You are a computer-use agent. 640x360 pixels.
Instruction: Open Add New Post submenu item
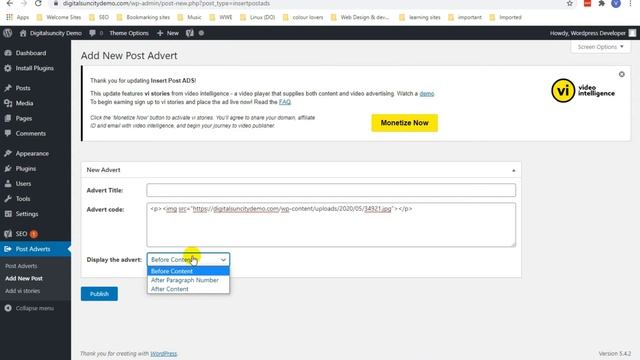tap(24, 279)
